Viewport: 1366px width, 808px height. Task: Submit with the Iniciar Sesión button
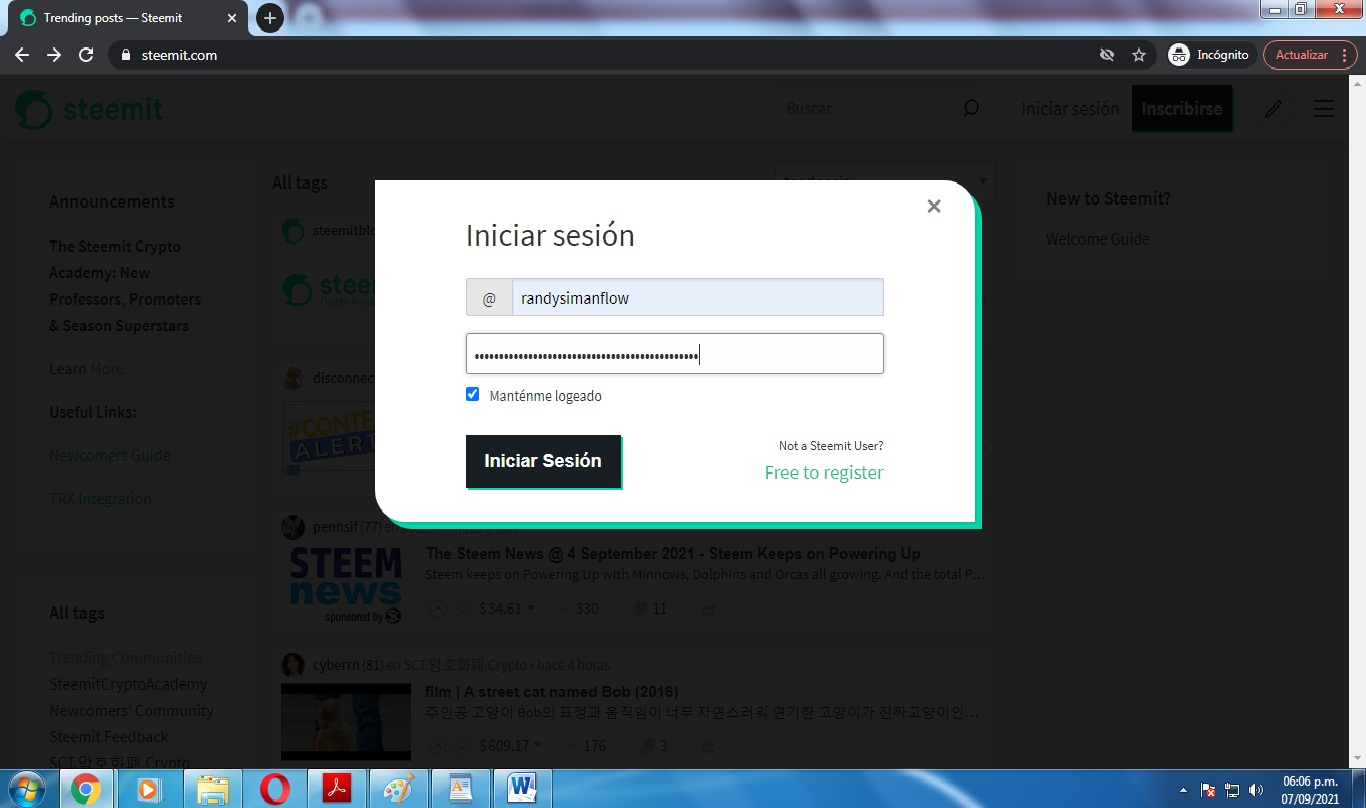pos(543,461)
